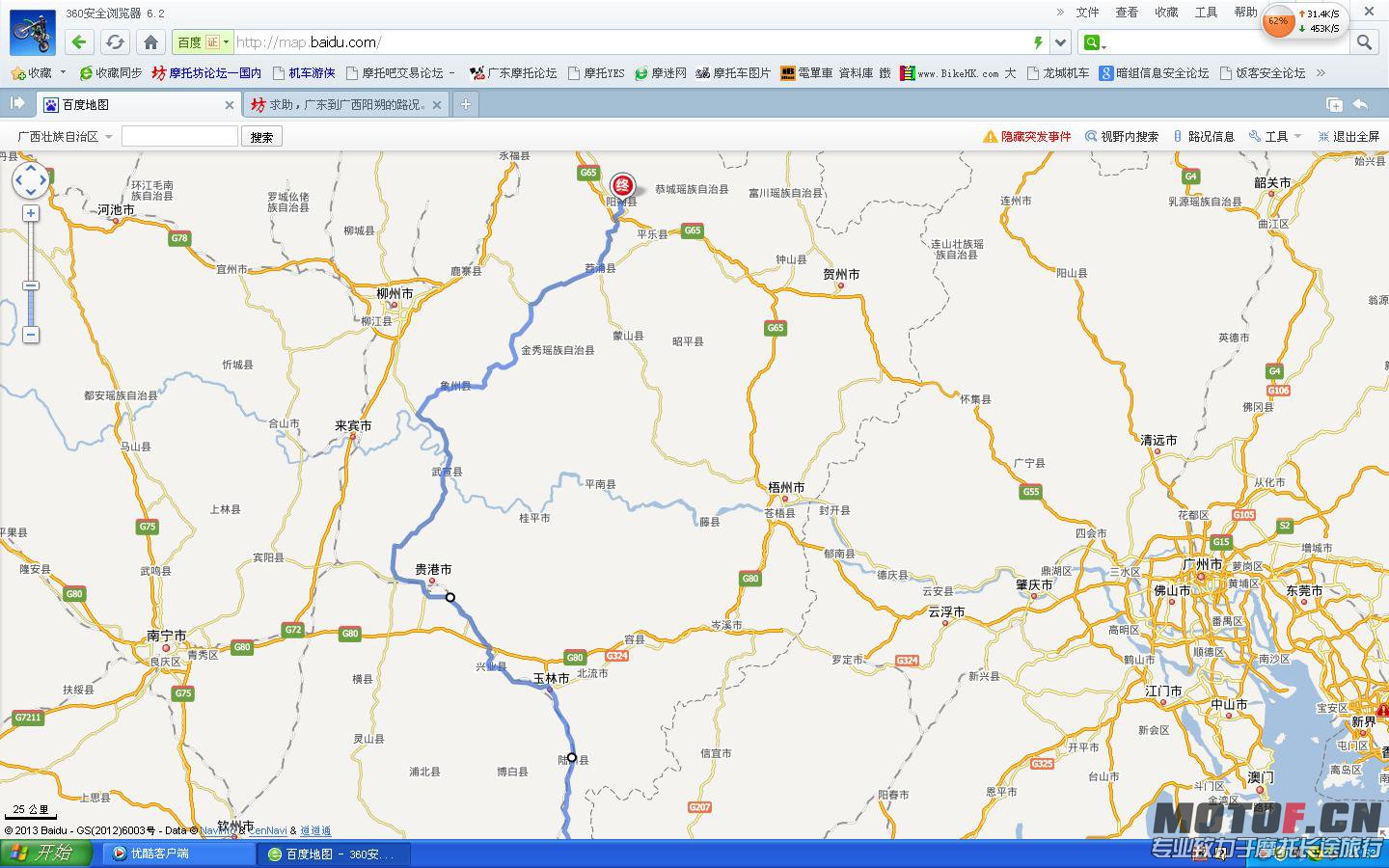This screenshot has width=1389, height=868.
Task: Open the 收藏 favorites star menu
Action: pos(32,73)
